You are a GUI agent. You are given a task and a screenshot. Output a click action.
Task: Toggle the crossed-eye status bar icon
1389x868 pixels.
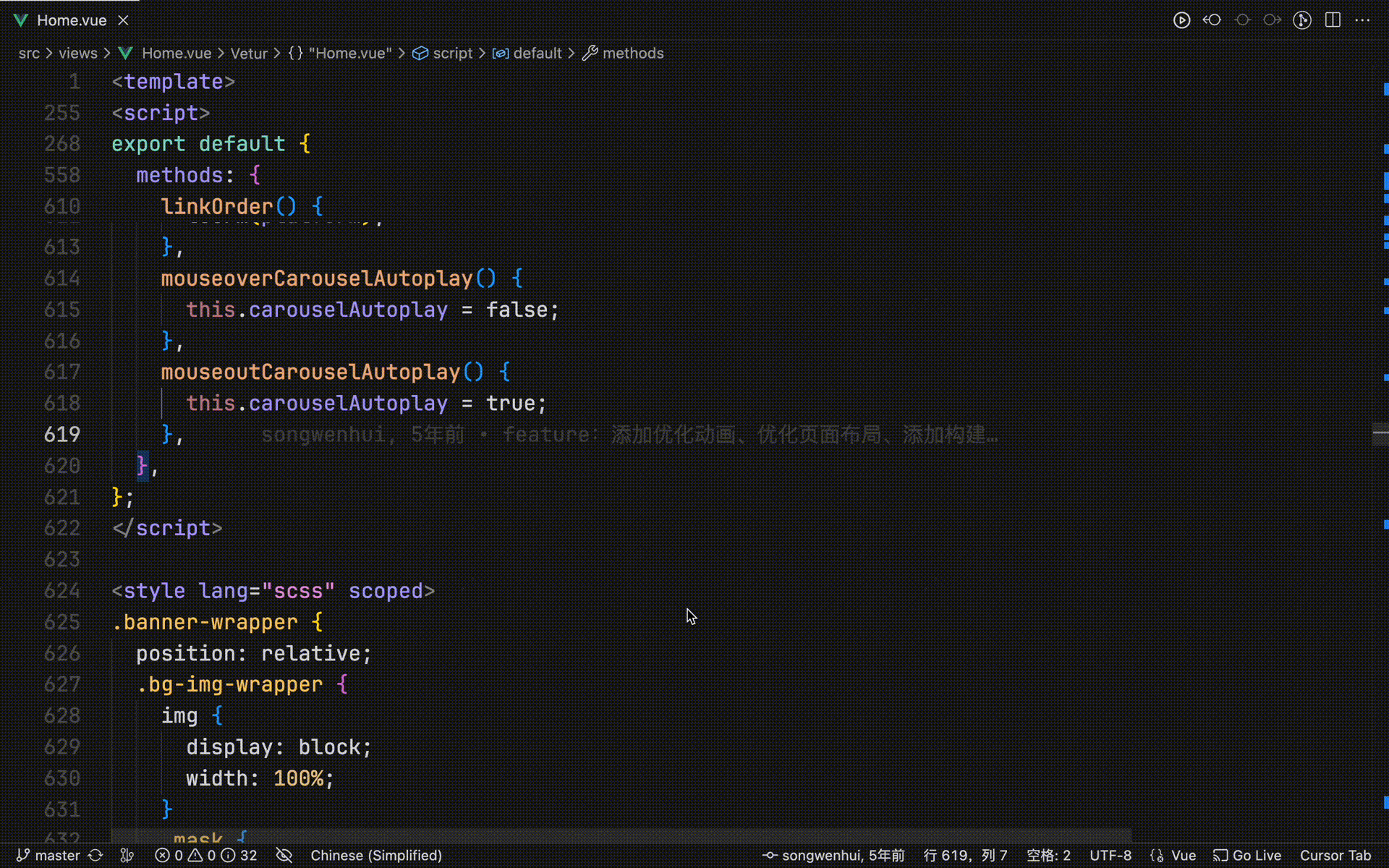(284, 856)
